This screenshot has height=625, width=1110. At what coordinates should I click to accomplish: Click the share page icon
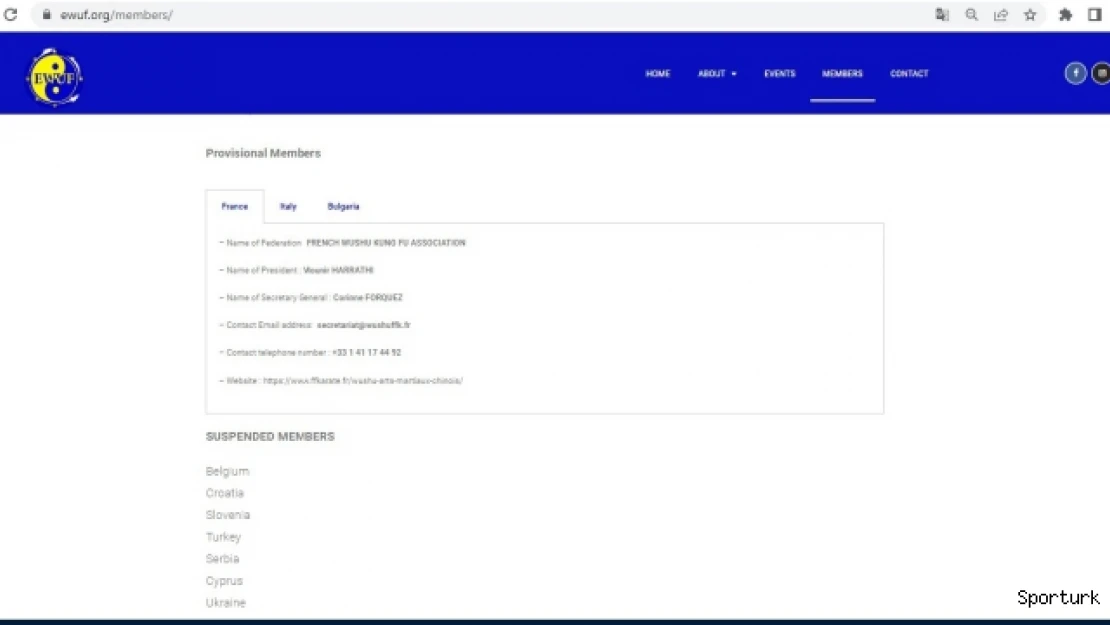(x=1000, y=15)
